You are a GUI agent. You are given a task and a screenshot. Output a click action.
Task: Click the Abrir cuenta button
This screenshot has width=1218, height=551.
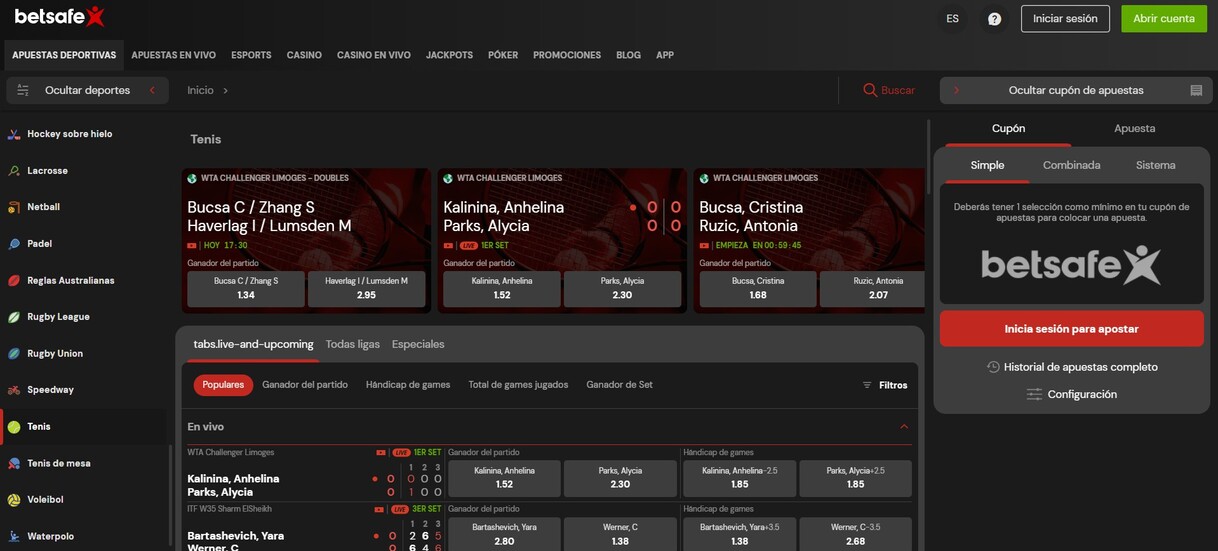(x=1164, y=19)
